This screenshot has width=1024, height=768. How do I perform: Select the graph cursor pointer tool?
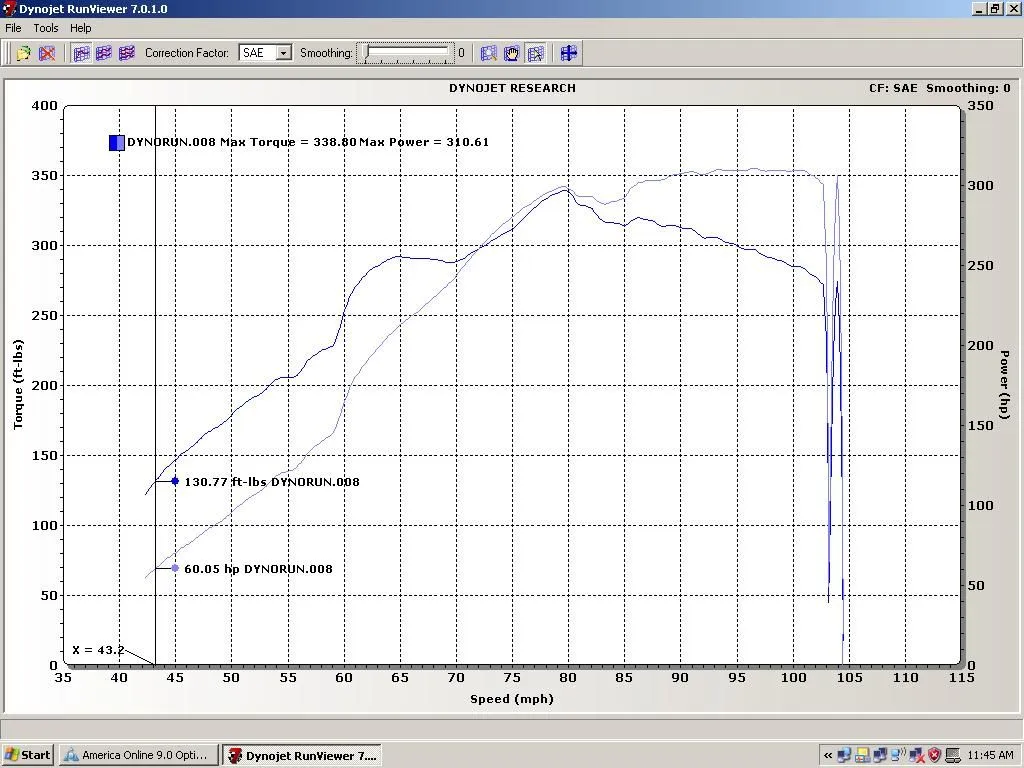point(535,53)
